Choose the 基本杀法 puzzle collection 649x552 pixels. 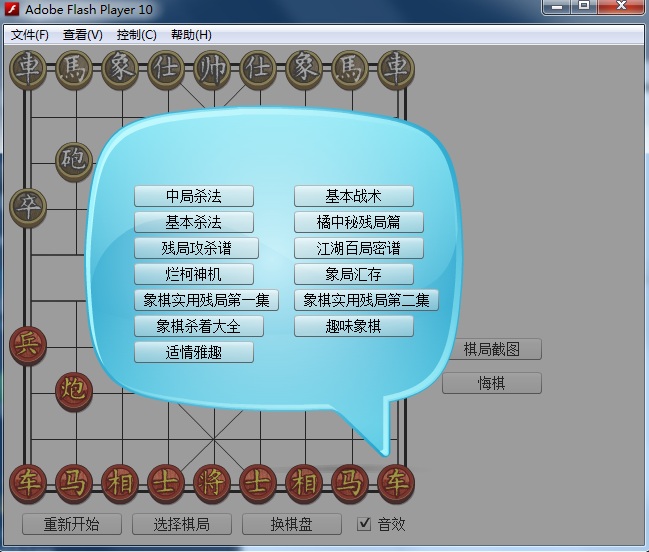tap(194, 222)
